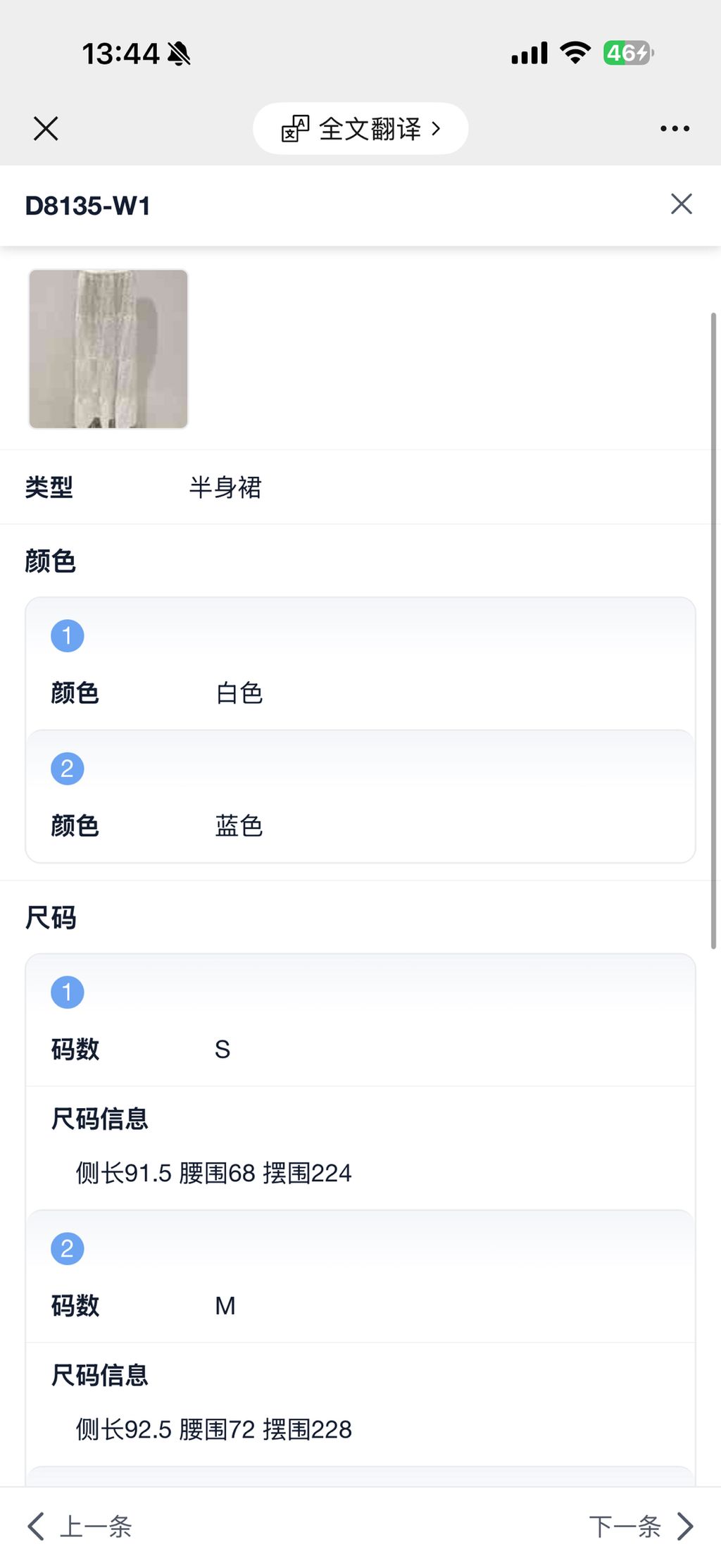
Task: Click the vertical scrollbar on right edge
Action: pos(713,630)
